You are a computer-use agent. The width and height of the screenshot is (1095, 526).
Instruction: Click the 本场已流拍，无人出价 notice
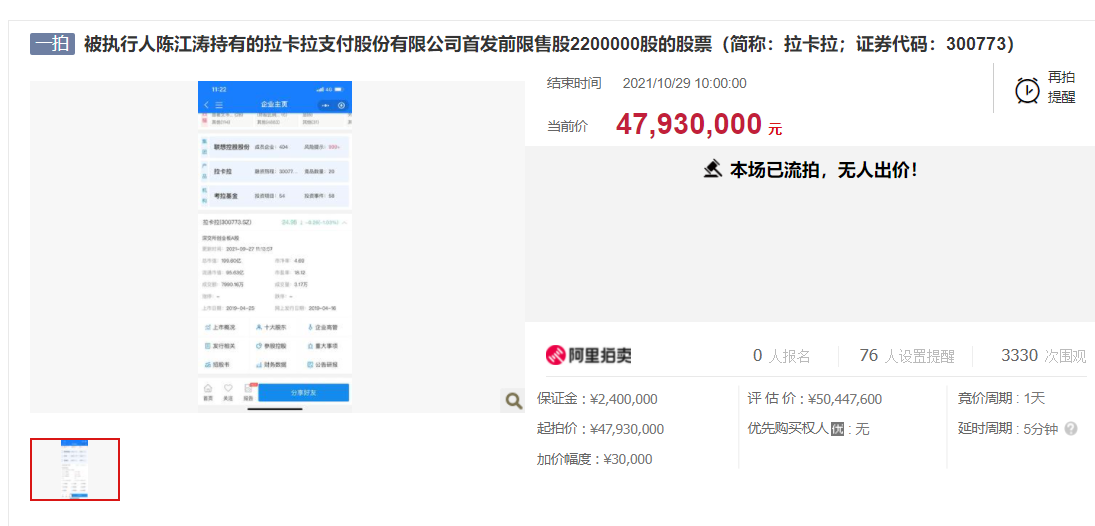coord(823,170)
